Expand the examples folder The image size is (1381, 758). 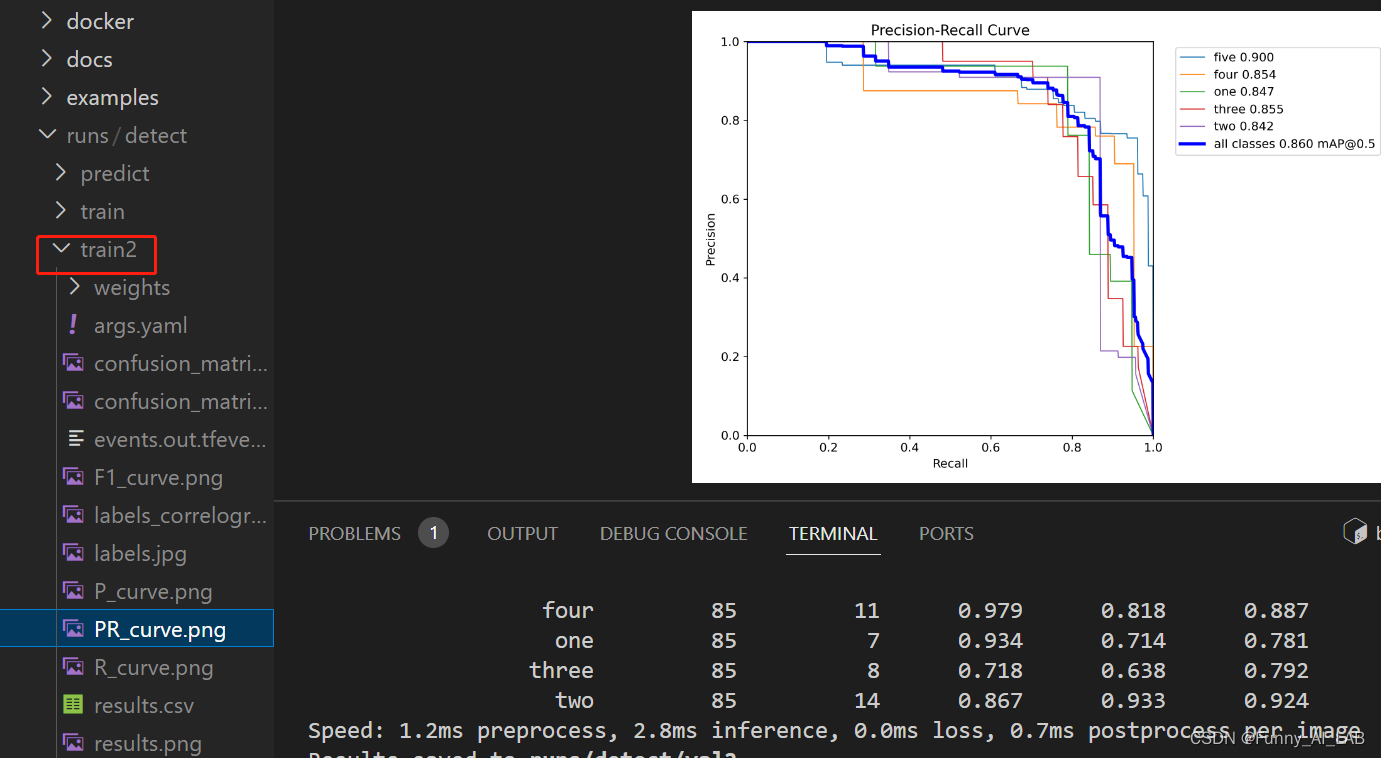[46, 97]
